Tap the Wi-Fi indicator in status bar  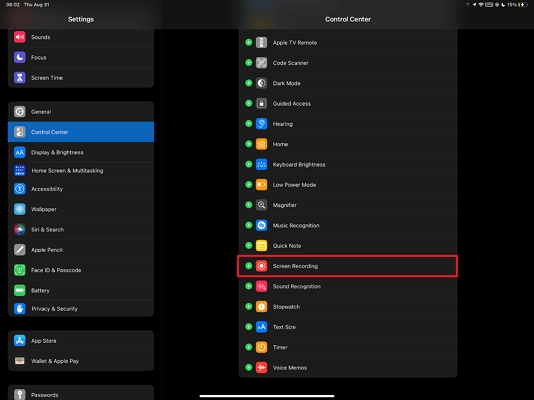(x=481, y=5)
